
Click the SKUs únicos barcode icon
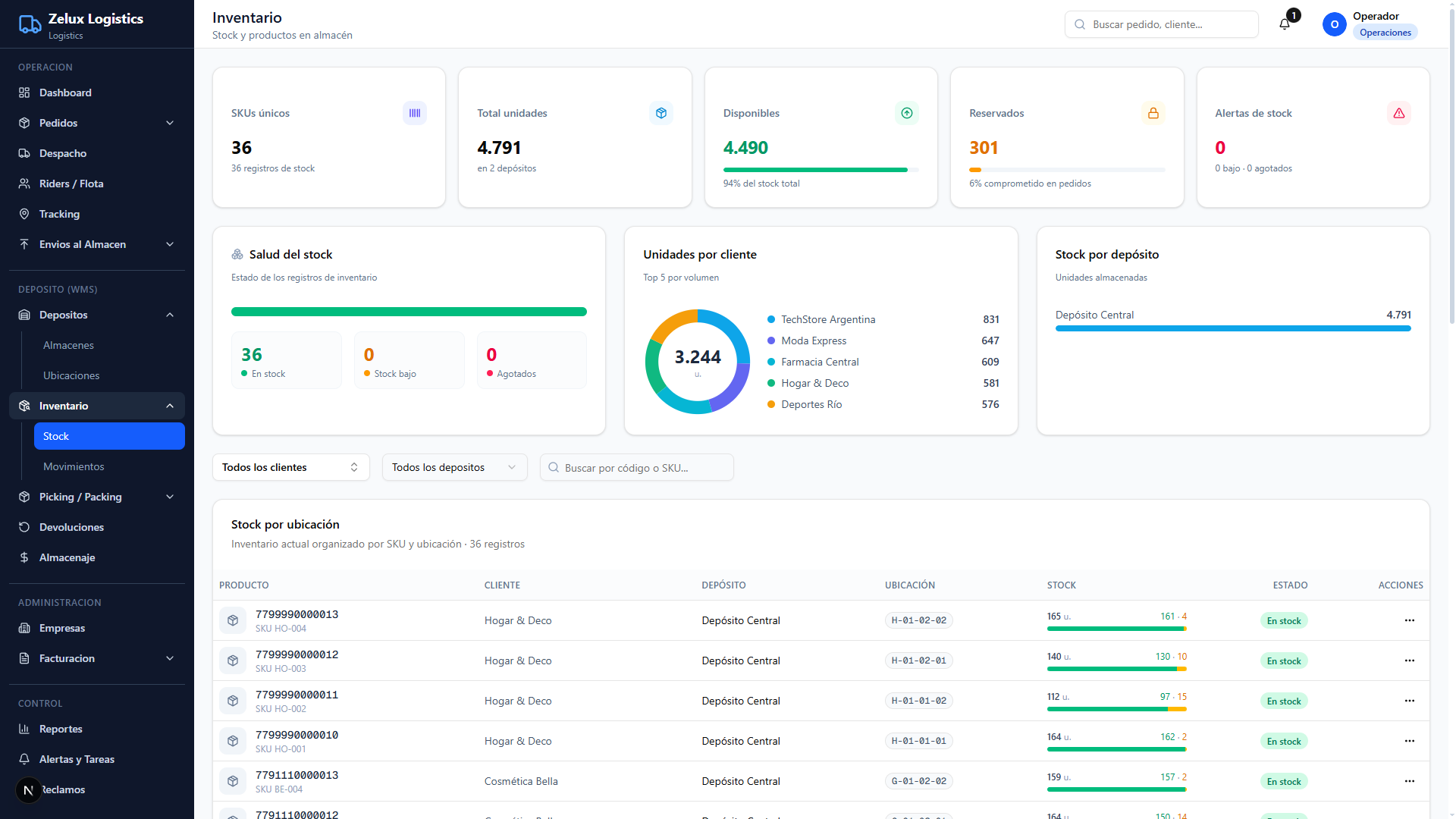tap(415, 113)
